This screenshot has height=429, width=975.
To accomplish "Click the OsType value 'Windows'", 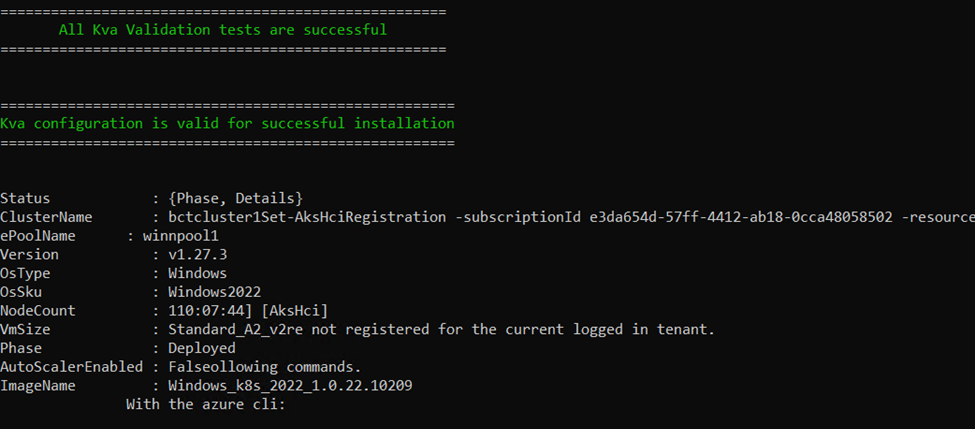I will (x=198, y=274).
